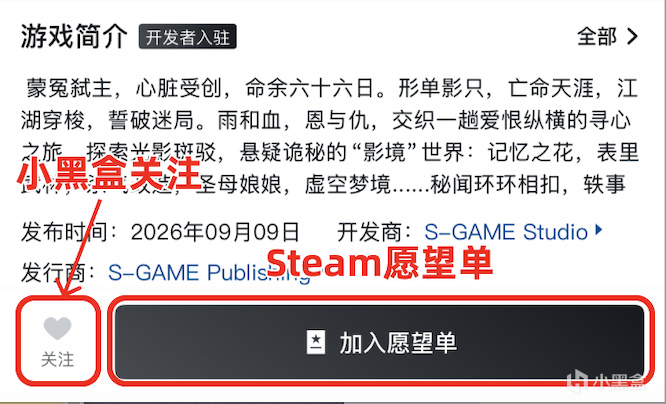The width and height of the screenshot is (666, 404).
Task: Expand the chevron next to 全部
Action: coord(633,37)
